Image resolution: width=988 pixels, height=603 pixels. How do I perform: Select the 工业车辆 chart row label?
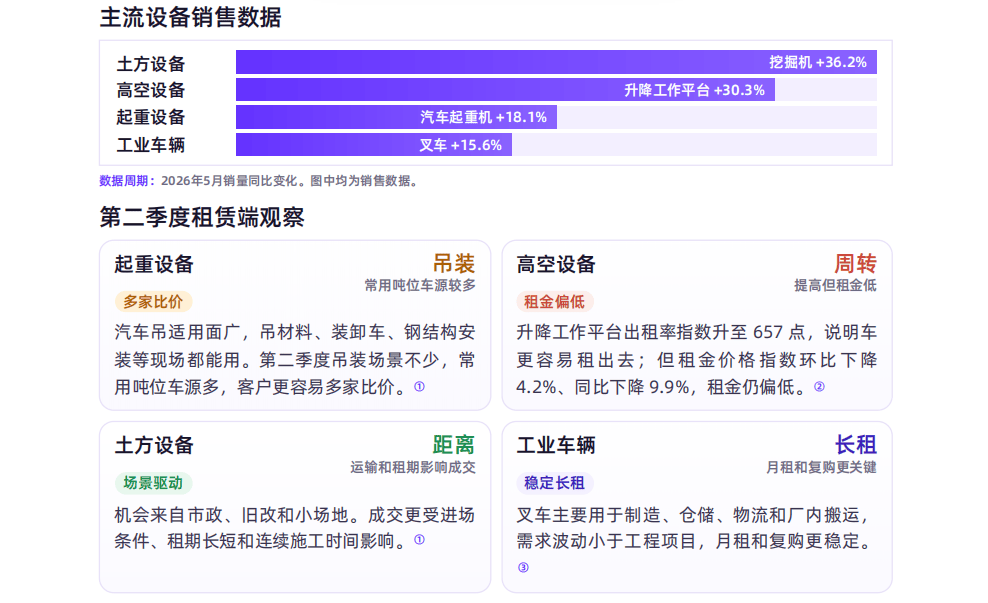click(151, 145)
